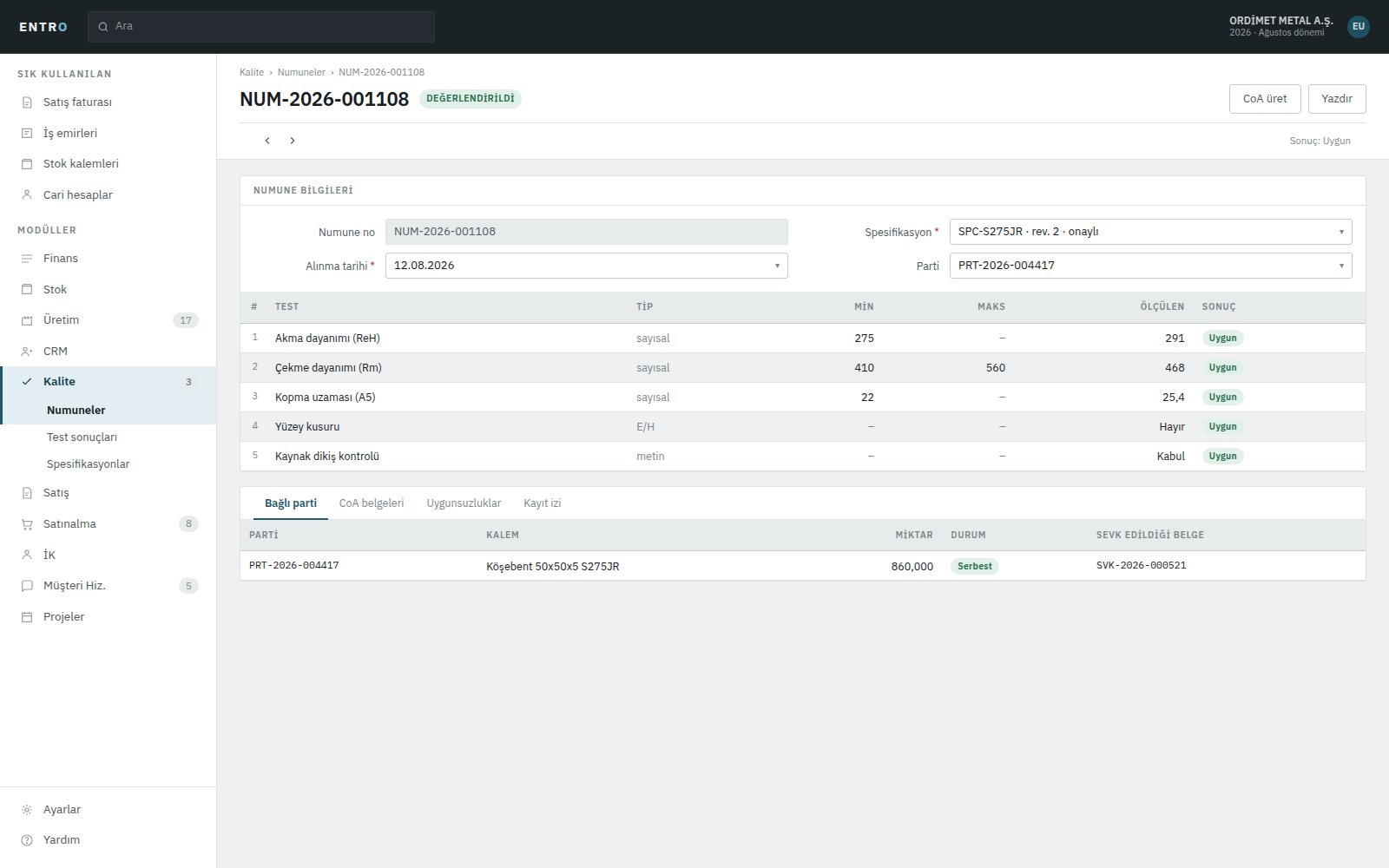The height and width of the screenshot is (868, 1389).
Task: Click the Cari hesaplar person icon
Action: pos(27,194)
